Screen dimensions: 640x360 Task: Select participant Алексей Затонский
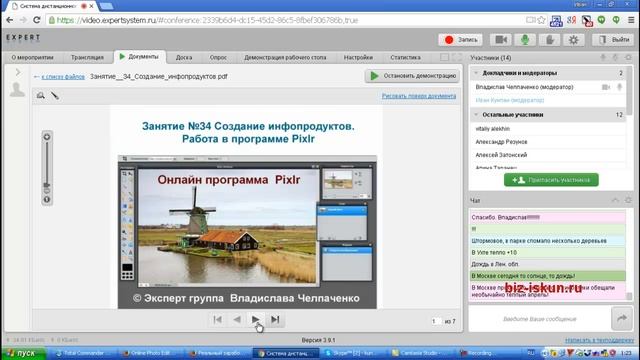pos(501,155)
